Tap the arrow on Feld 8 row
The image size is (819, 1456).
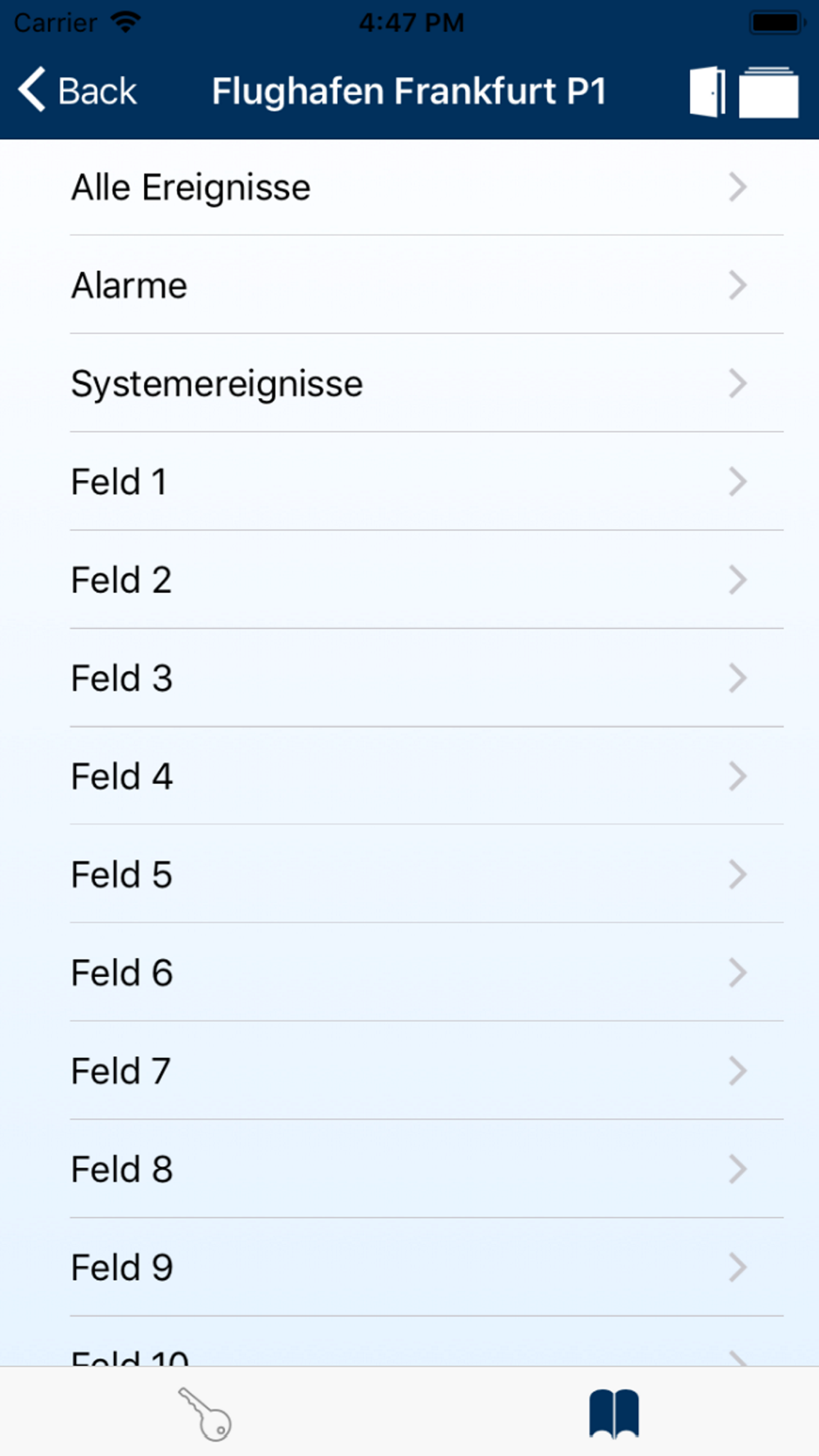point(737,1169)
